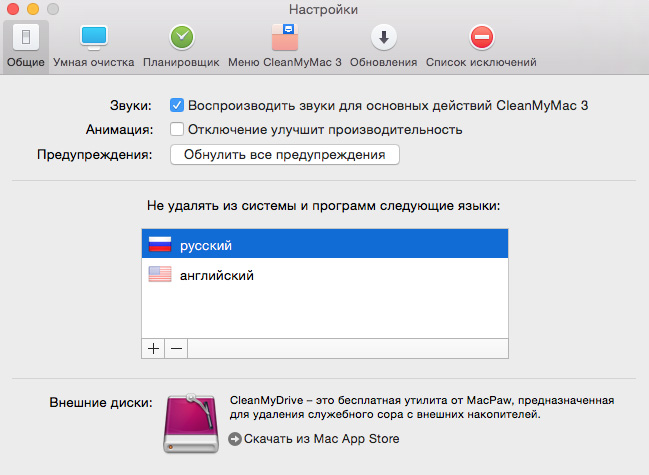The width and height of the screenshot is (649, 475).
Task: Select the Общие tab label
Action: point(26,62)
